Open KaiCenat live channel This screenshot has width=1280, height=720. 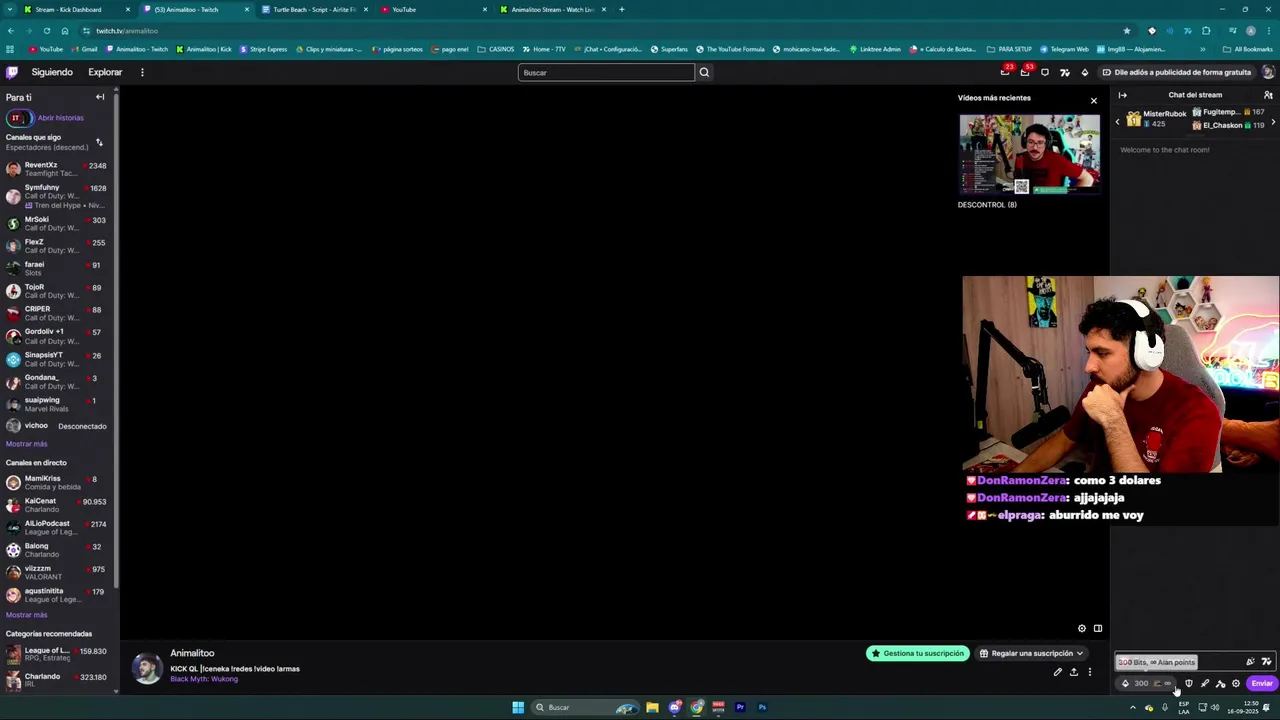click(59, 504)
